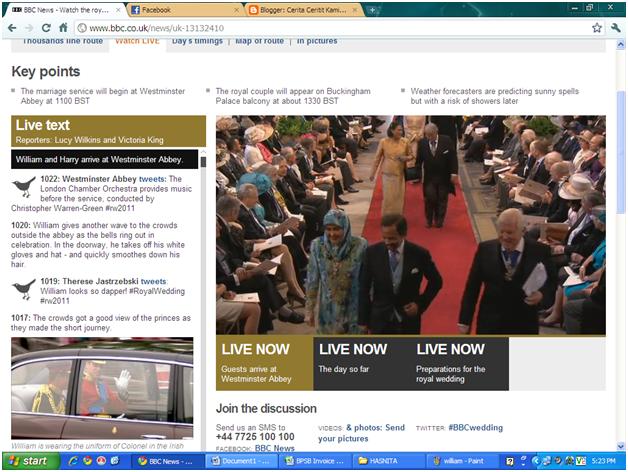Image resolution: width=628 pixels, height=472 pixels.
Task: Click the photo of William waving in car
Action: 102,388
